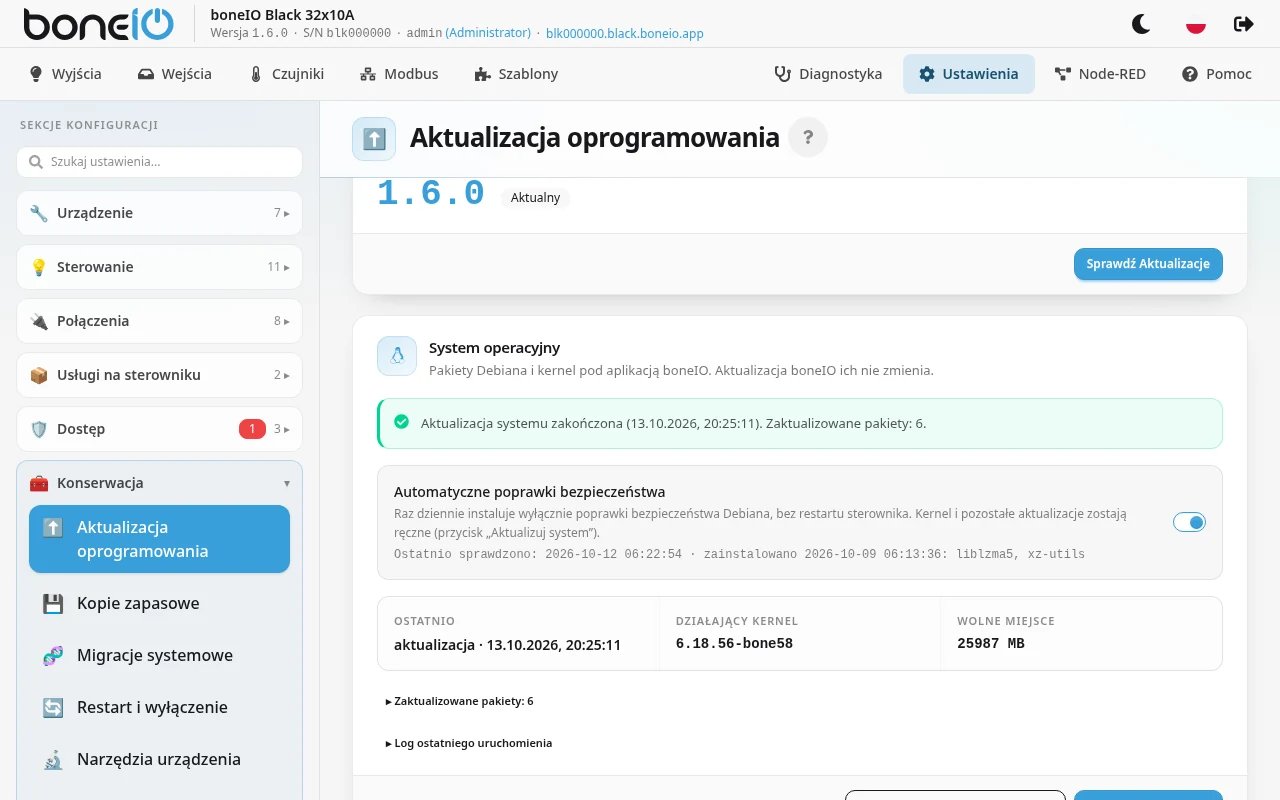
Task: Expand the Połączenia section
Action: 159,321
